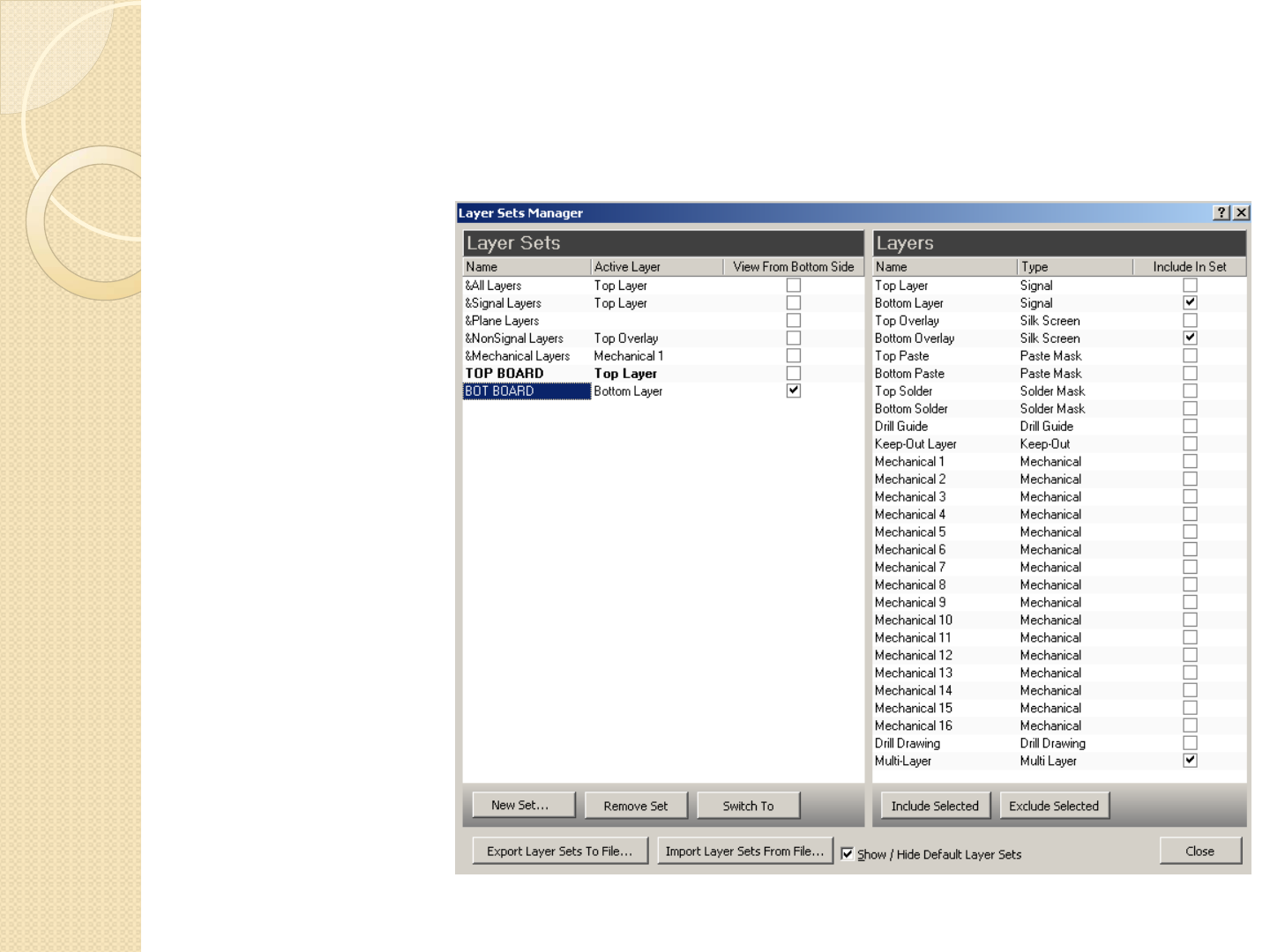Click the New Set... button
Image resolution: width=1270 pixels, height=952 pixels.
pyautogui.click(x=524, y=805)
